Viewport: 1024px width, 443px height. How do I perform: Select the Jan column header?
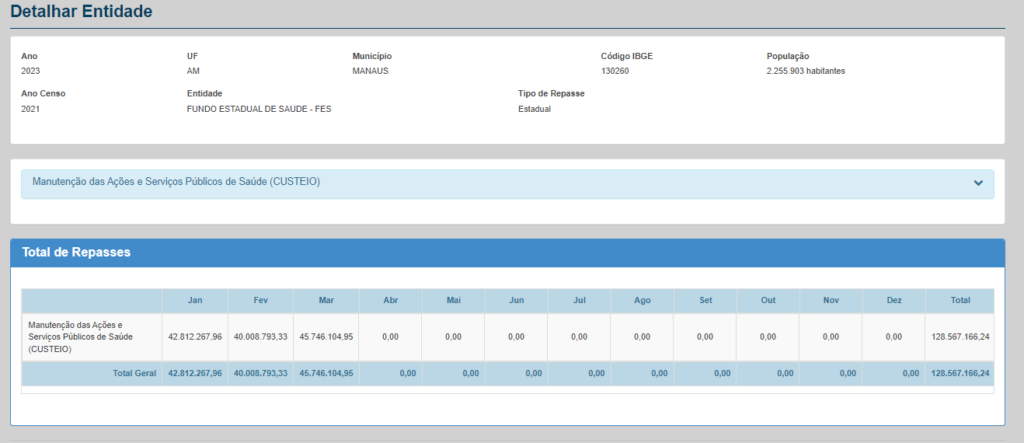[x=194, y=300]
